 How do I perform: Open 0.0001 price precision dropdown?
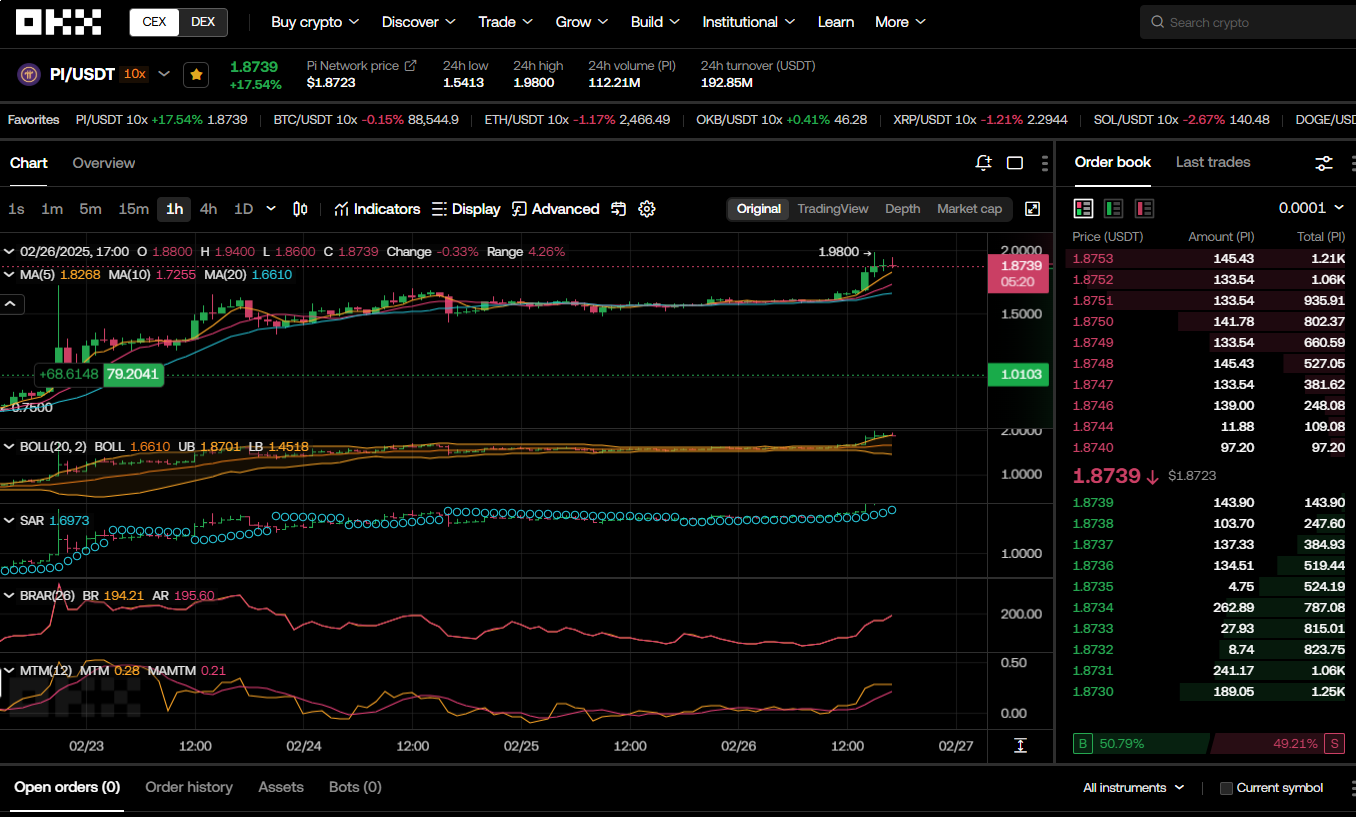click(1311, 208)
